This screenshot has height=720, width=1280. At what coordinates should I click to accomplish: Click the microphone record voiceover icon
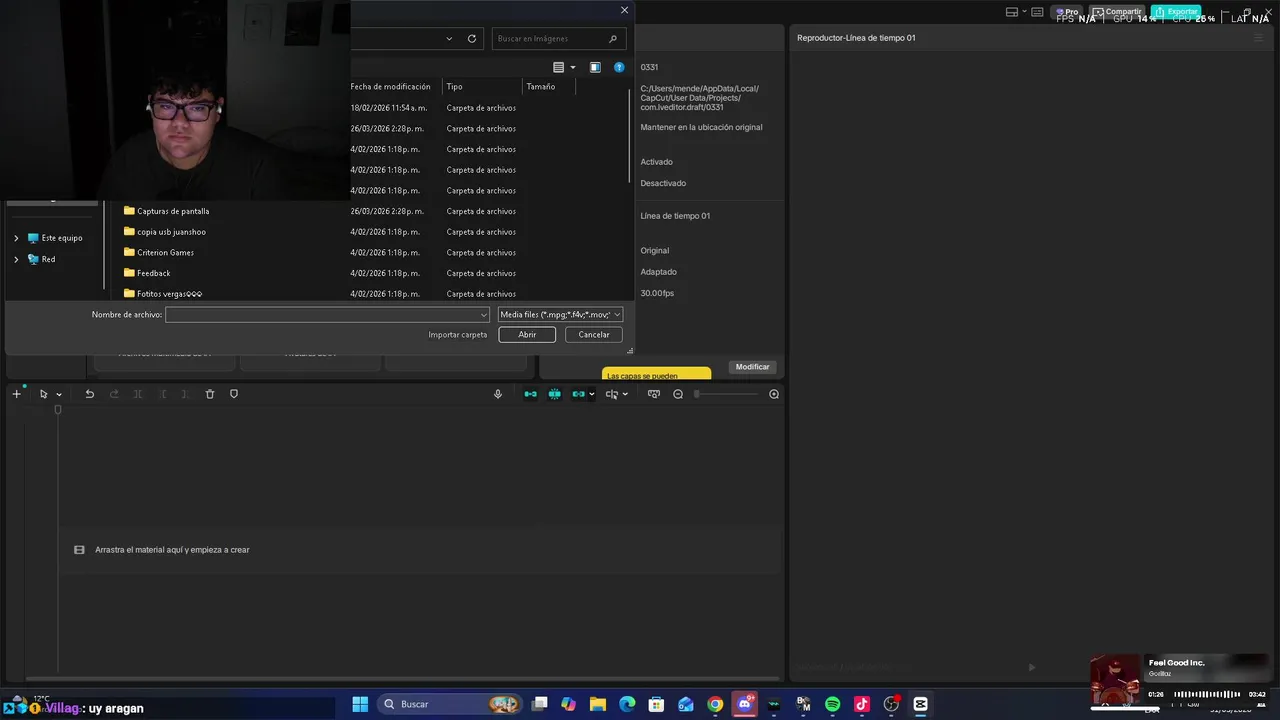498,394
